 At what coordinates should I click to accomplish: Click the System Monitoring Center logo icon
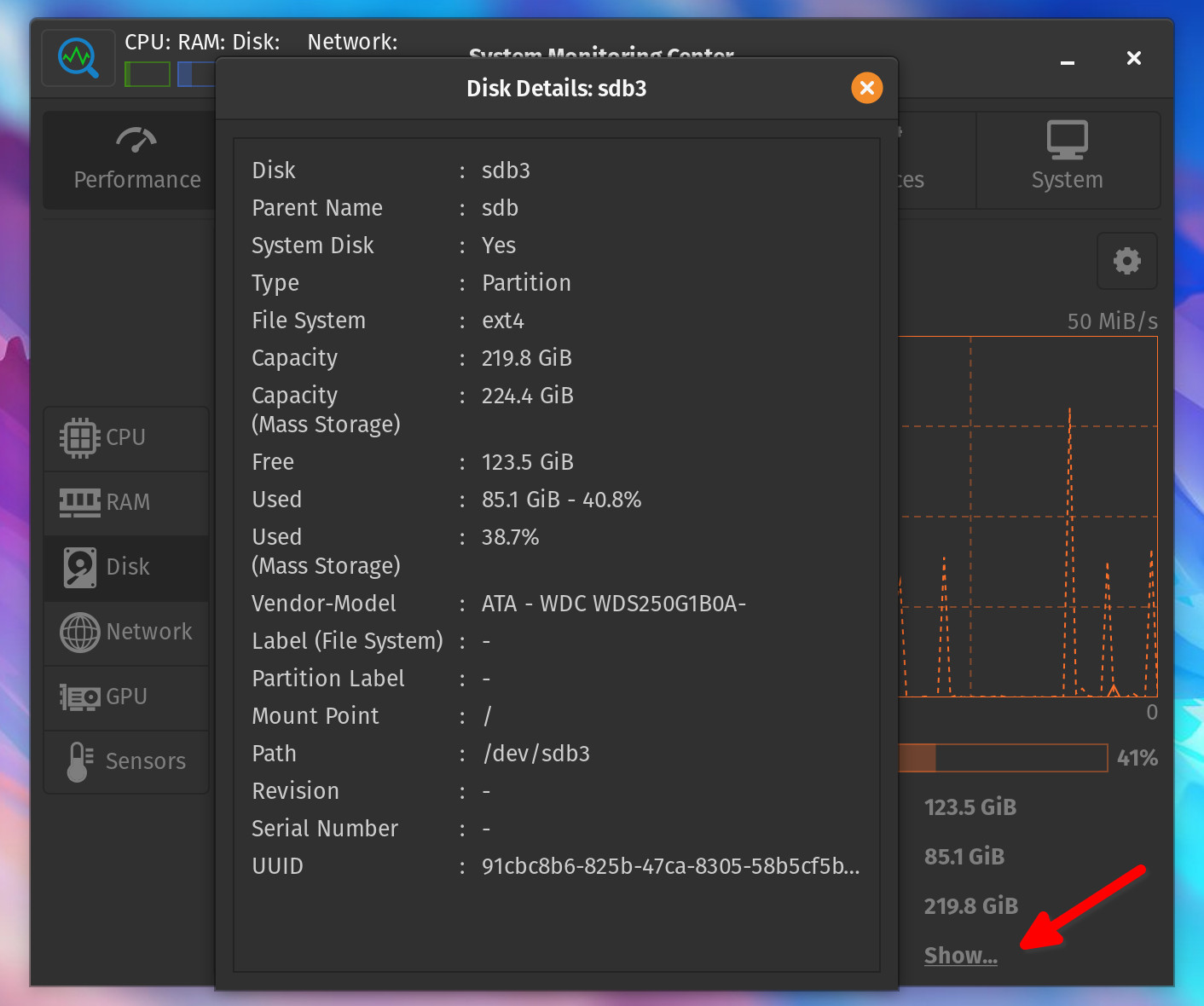[78, 58]
